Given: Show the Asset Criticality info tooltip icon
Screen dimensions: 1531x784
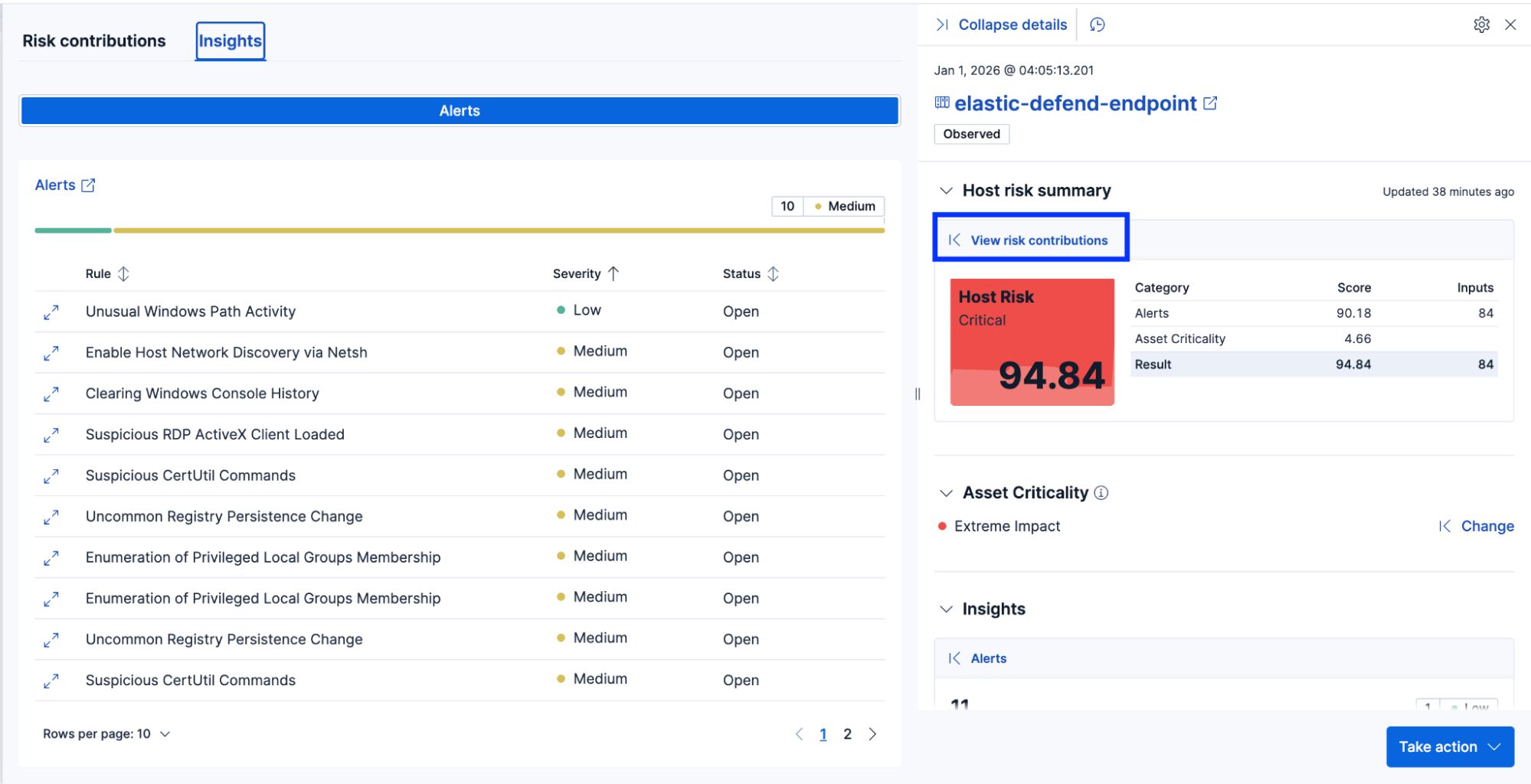Looking at the screenshot, I should coord(1101,492).
